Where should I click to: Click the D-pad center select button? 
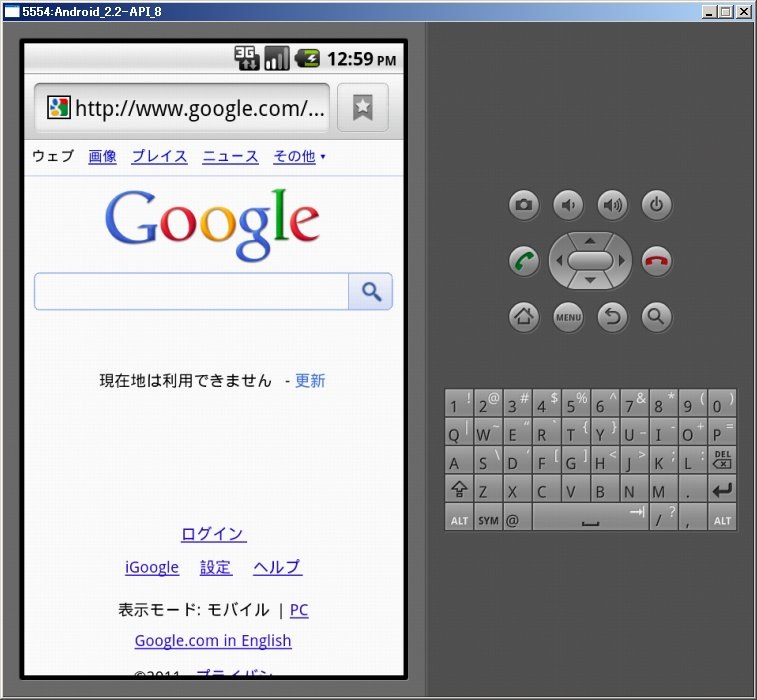590,261
